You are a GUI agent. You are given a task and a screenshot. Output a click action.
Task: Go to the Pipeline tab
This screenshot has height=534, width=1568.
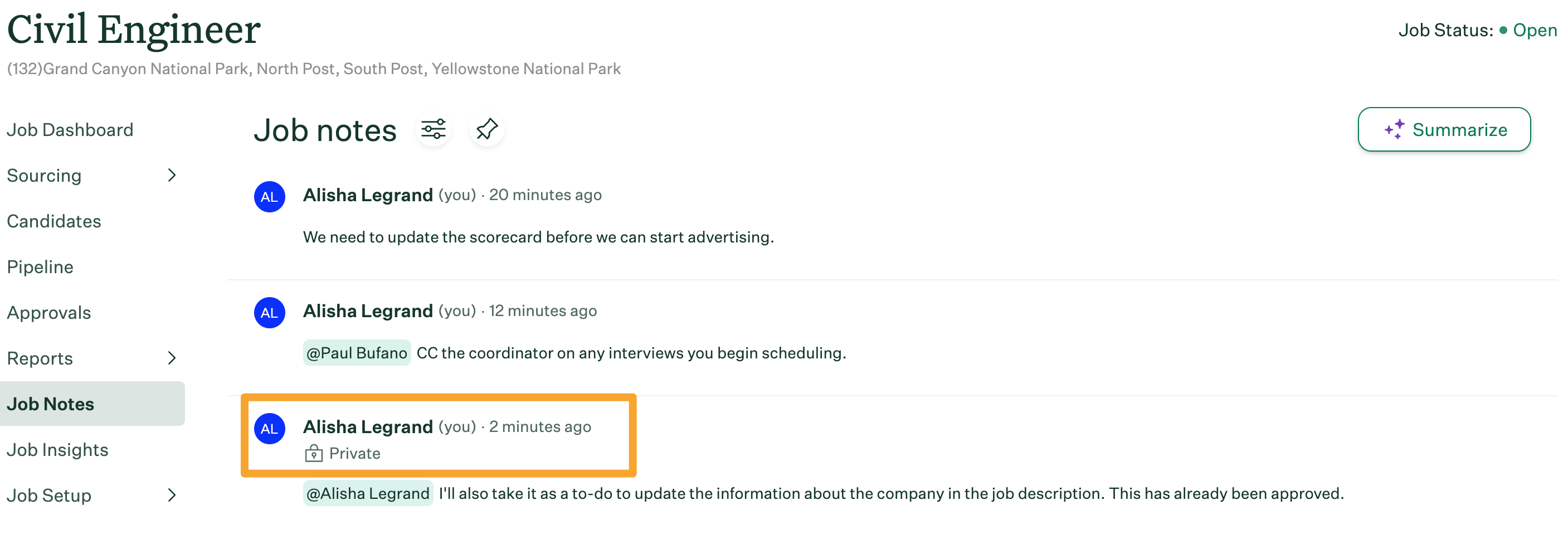(39, 266)
